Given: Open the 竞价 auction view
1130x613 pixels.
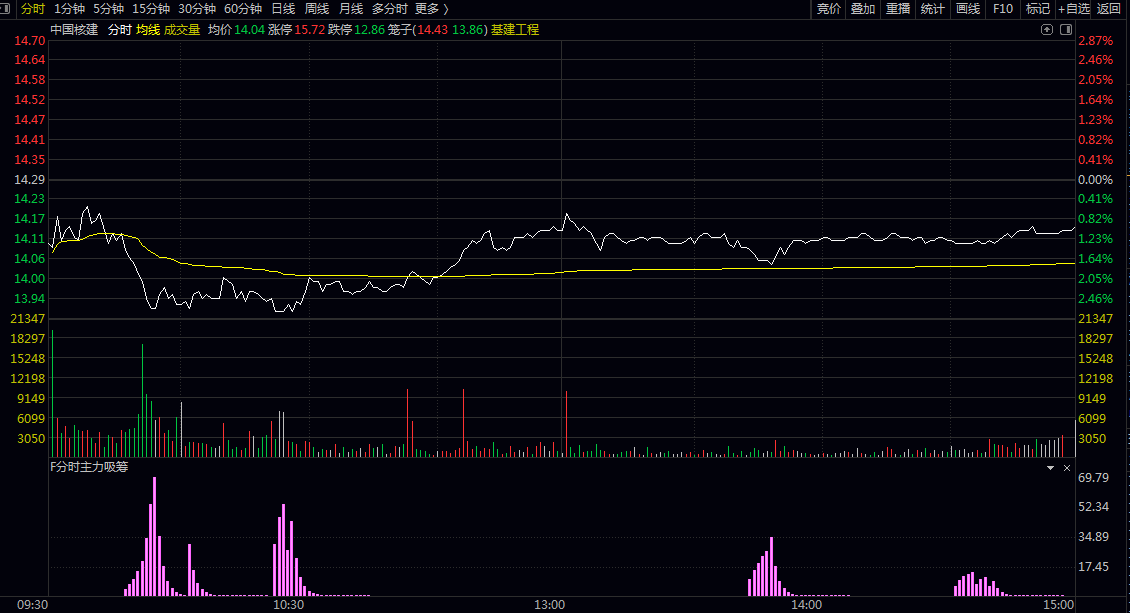Looking at the screenshot, I should [829, 9].
